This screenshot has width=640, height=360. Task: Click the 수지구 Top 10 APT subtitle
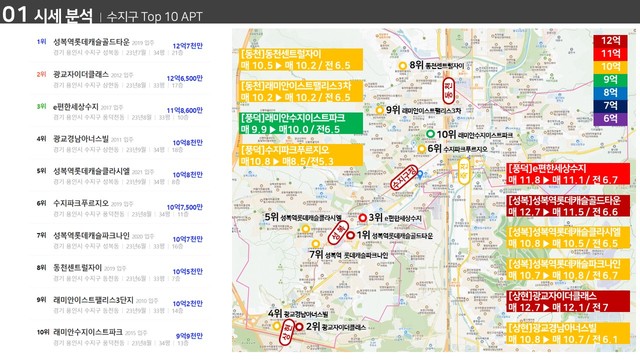[154, 17]
